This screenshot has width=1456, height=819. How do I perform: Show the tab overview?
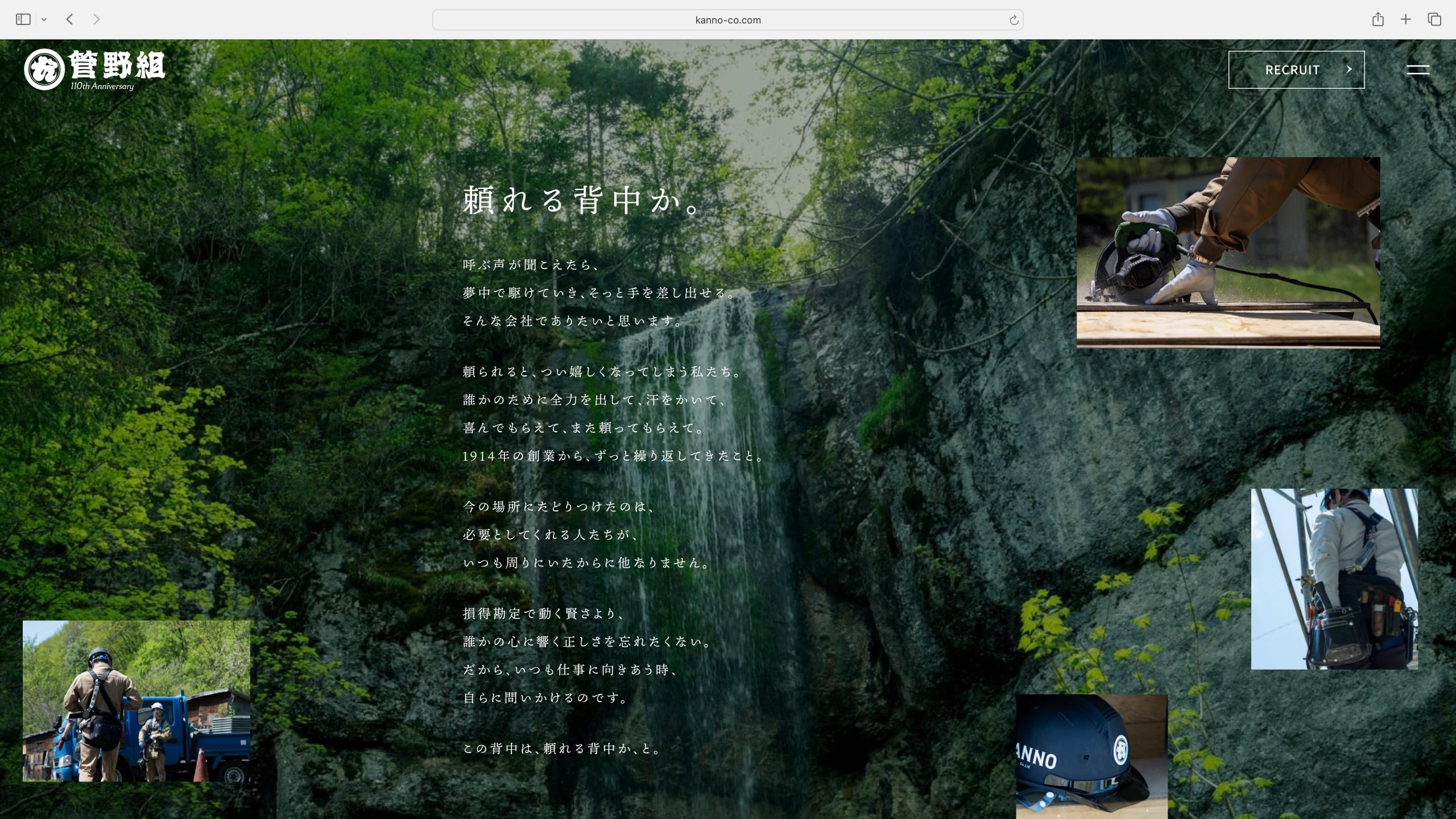click(1434, 19)
